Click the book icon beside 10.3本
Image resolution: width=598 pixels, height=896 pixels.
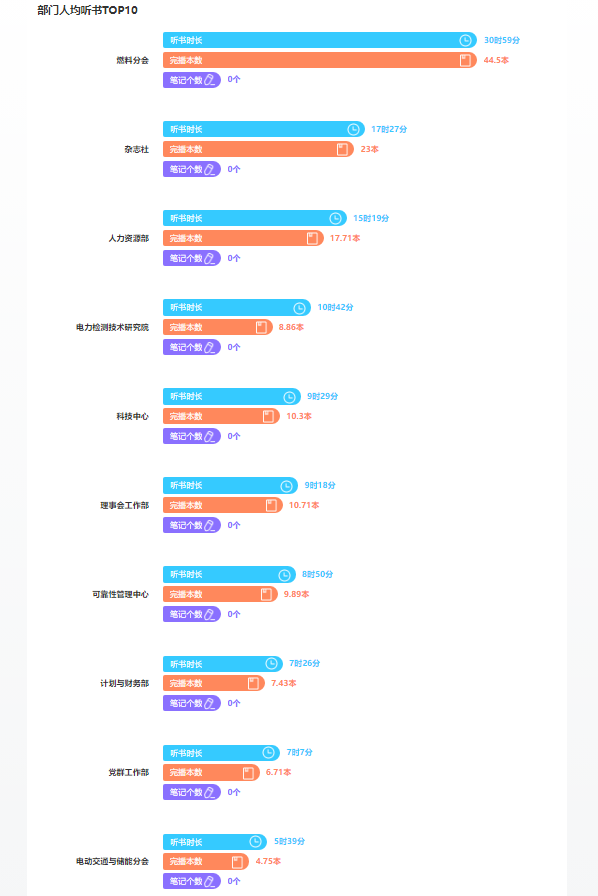pyautogui.click(x=268, y=416)
